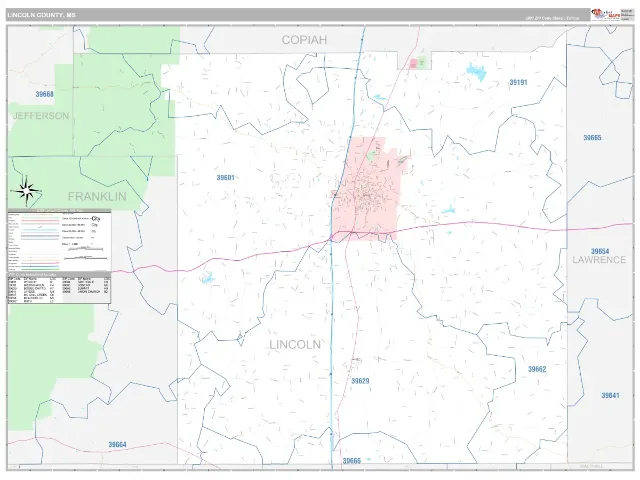Screen dimensions: 640x480
Task: Click the ZIP code index table
Action: [x=59, y=288]
